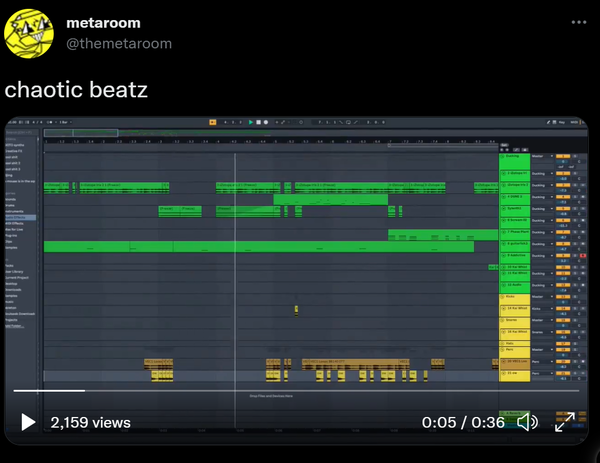
Task: Toggle the 4 DUNE 3 track activator
Action: coord(563,197)
